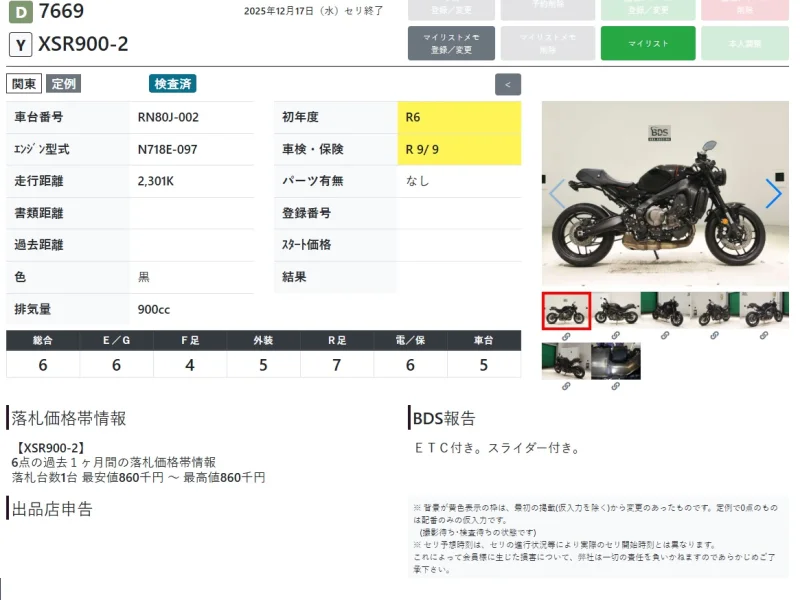Click the 本人調照 button
800x600 pixels.
745,43
